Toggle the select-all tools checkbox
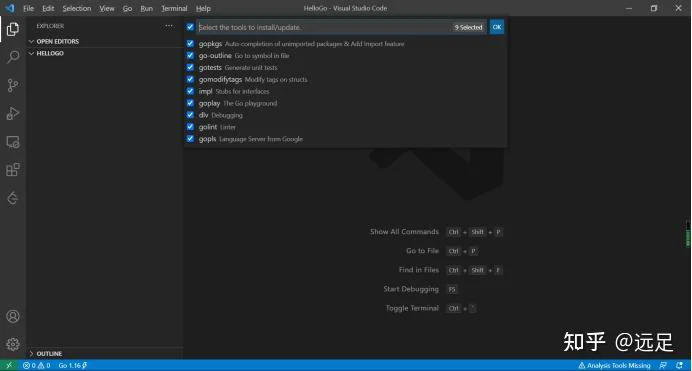Viewport: 692px width, 371px height. (x=190, y=27)
